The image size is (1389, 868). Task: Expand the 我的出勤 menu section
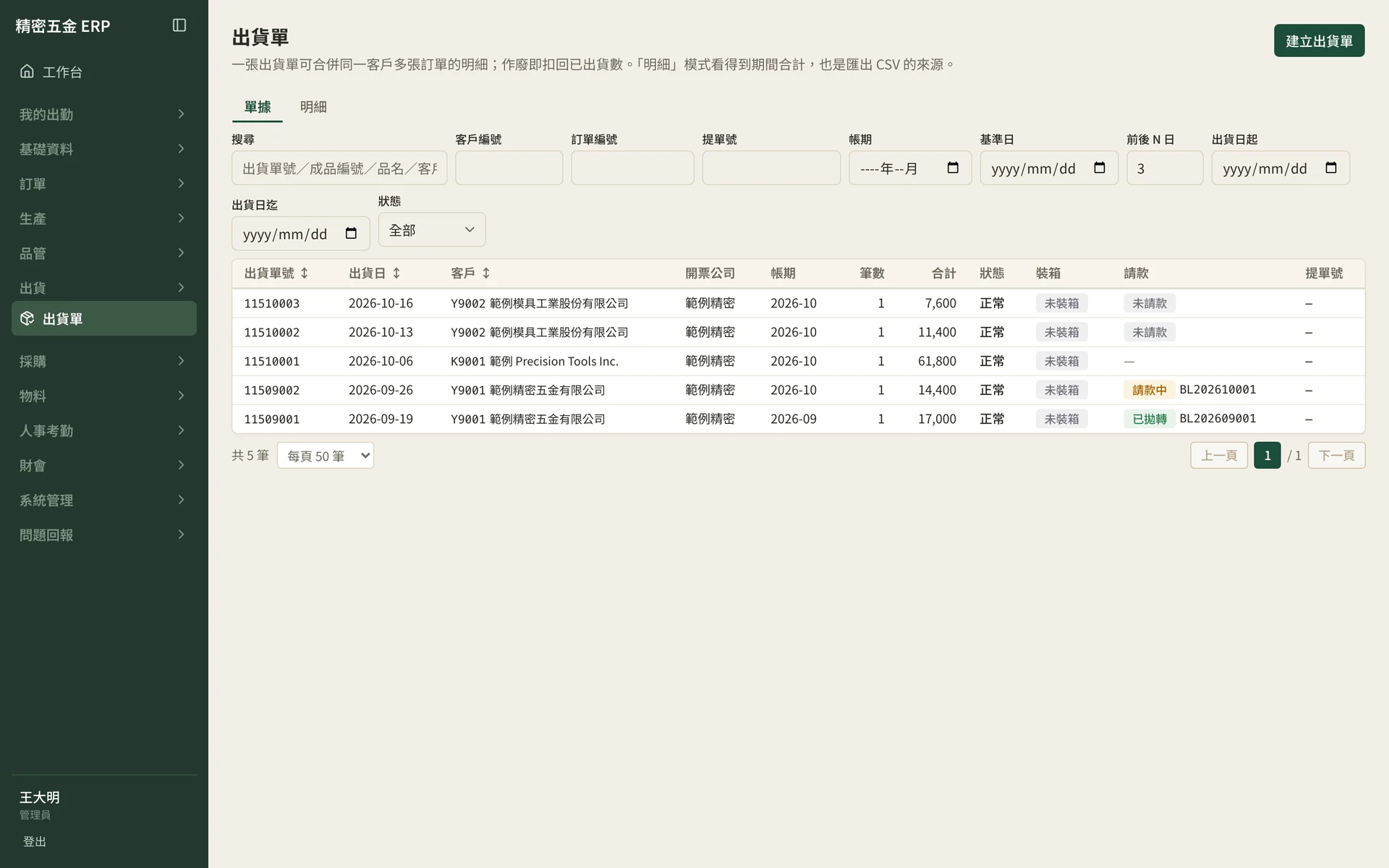point(104,114)
